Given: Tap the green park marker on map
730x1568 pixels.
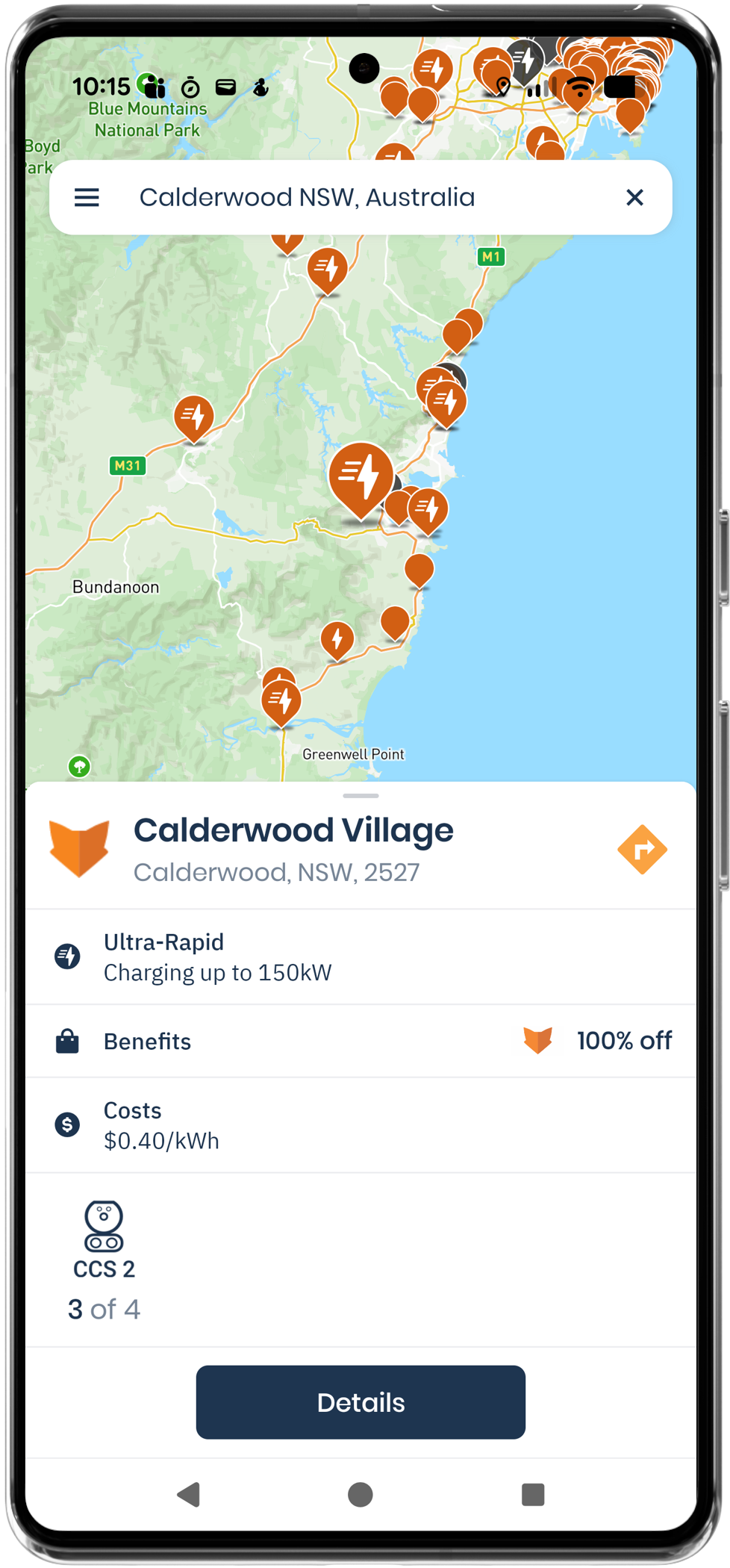Looking at the screenshot, I should coord(79,766).
